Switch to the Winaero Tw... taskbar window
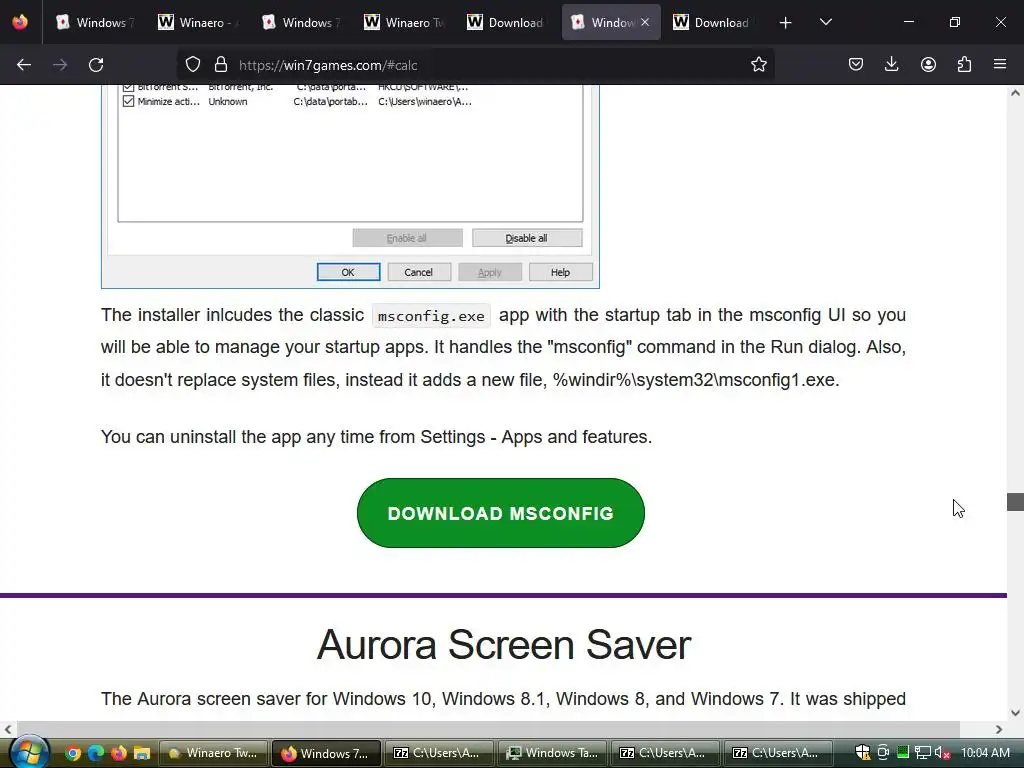The width and height of the screenshot is (1024, 768). tap(214, 753)
